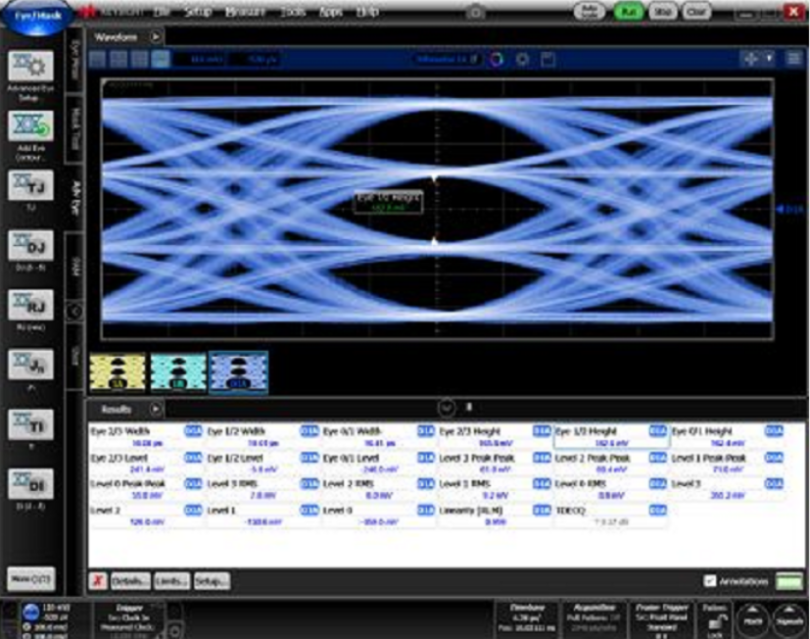The height and width of the screenshot is (639, 810).
Task: Select the DJ measurement icon
Action: pos(31,246)
